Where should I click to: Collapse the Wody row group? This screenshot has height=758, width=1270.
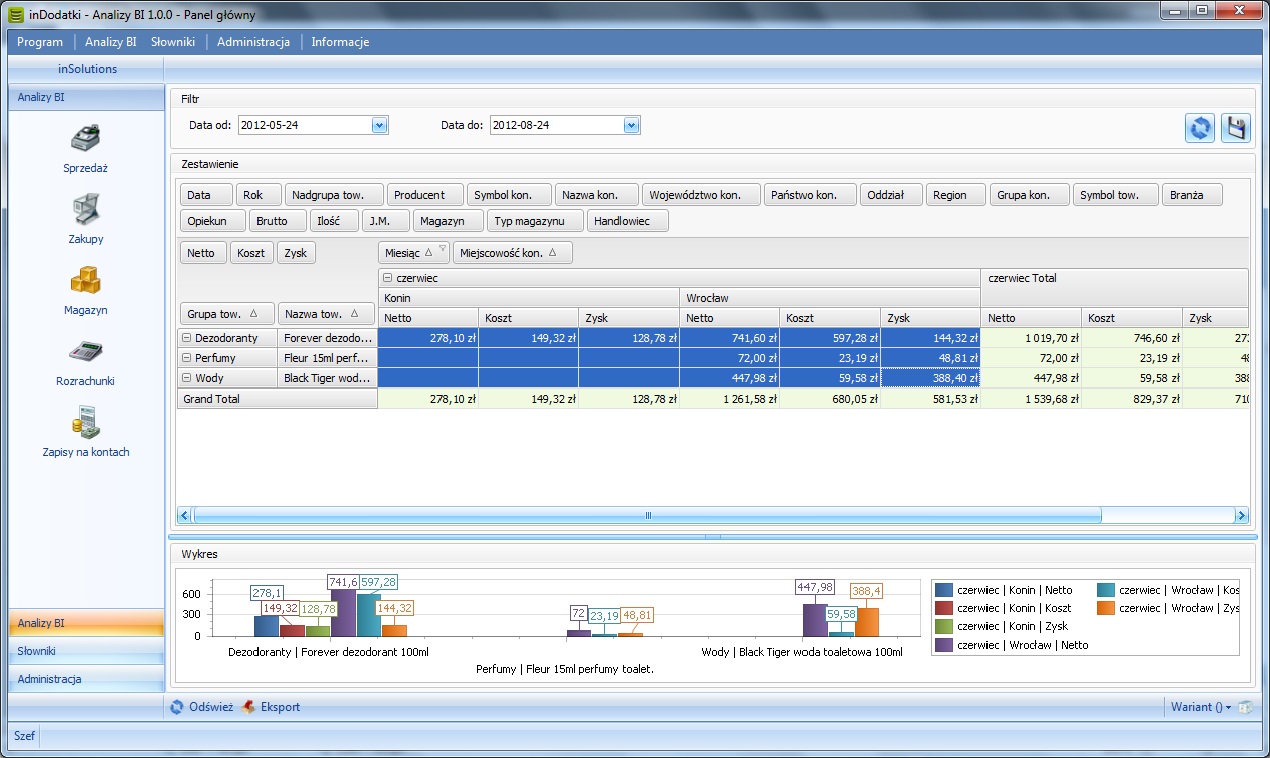187,378
